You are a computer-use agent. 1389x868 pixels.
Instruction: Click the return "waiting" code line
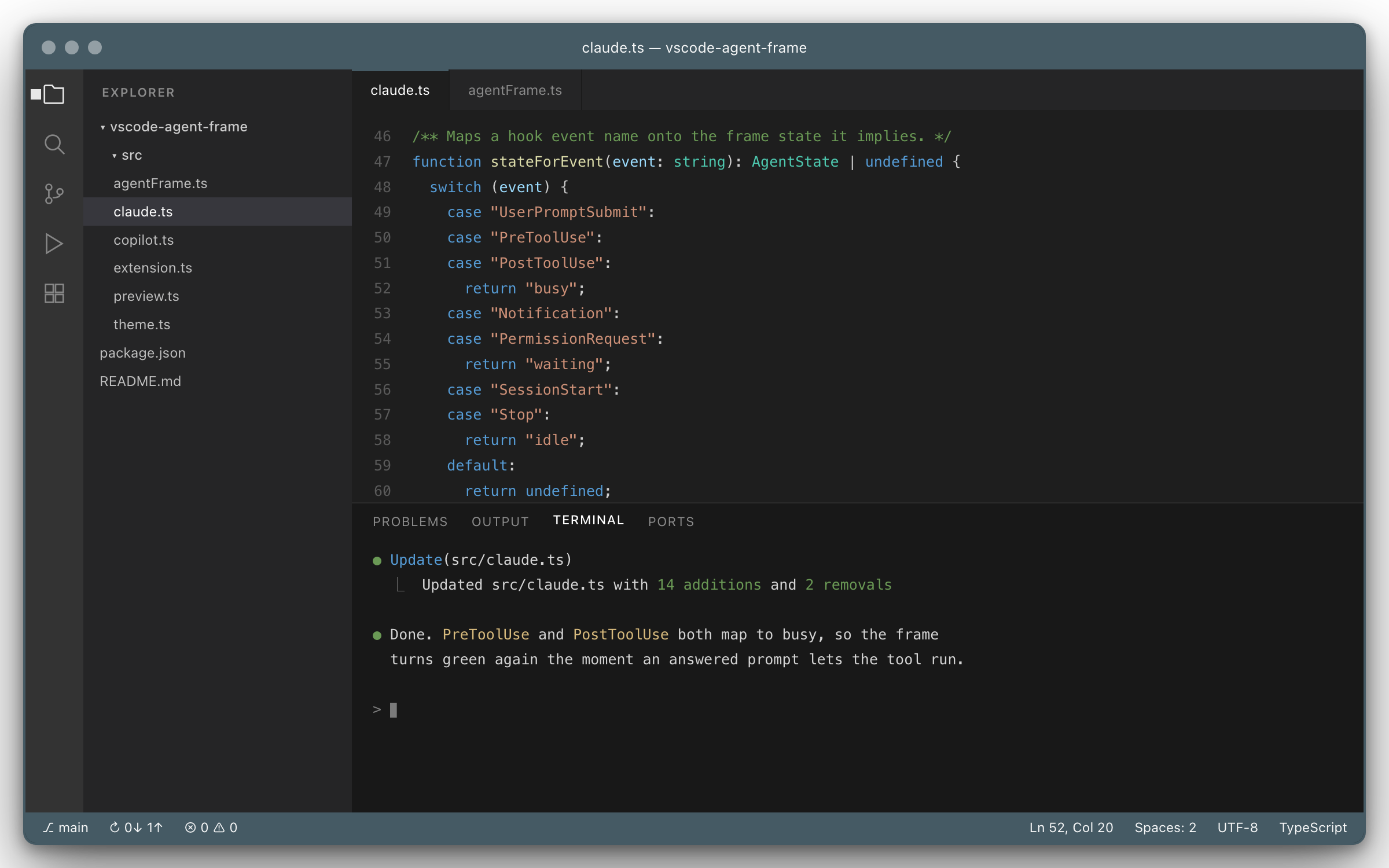point(538,365)
